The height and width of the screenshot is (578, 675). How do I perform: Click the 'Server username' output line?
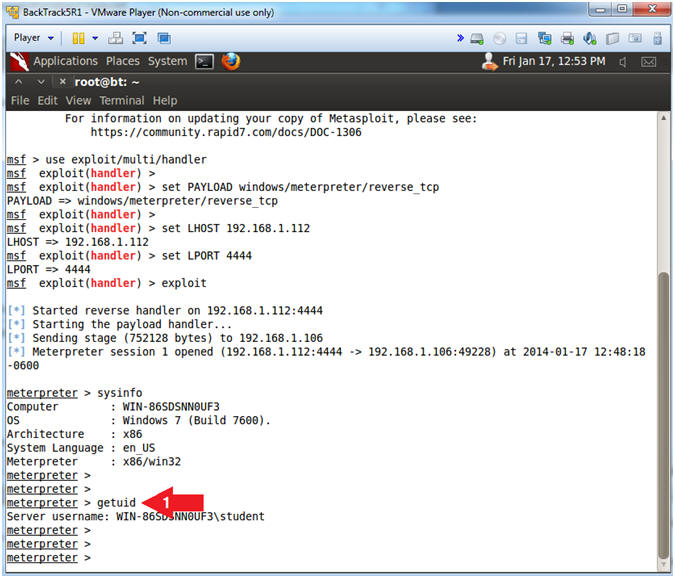pyautogui.click(x=136, y=516)
